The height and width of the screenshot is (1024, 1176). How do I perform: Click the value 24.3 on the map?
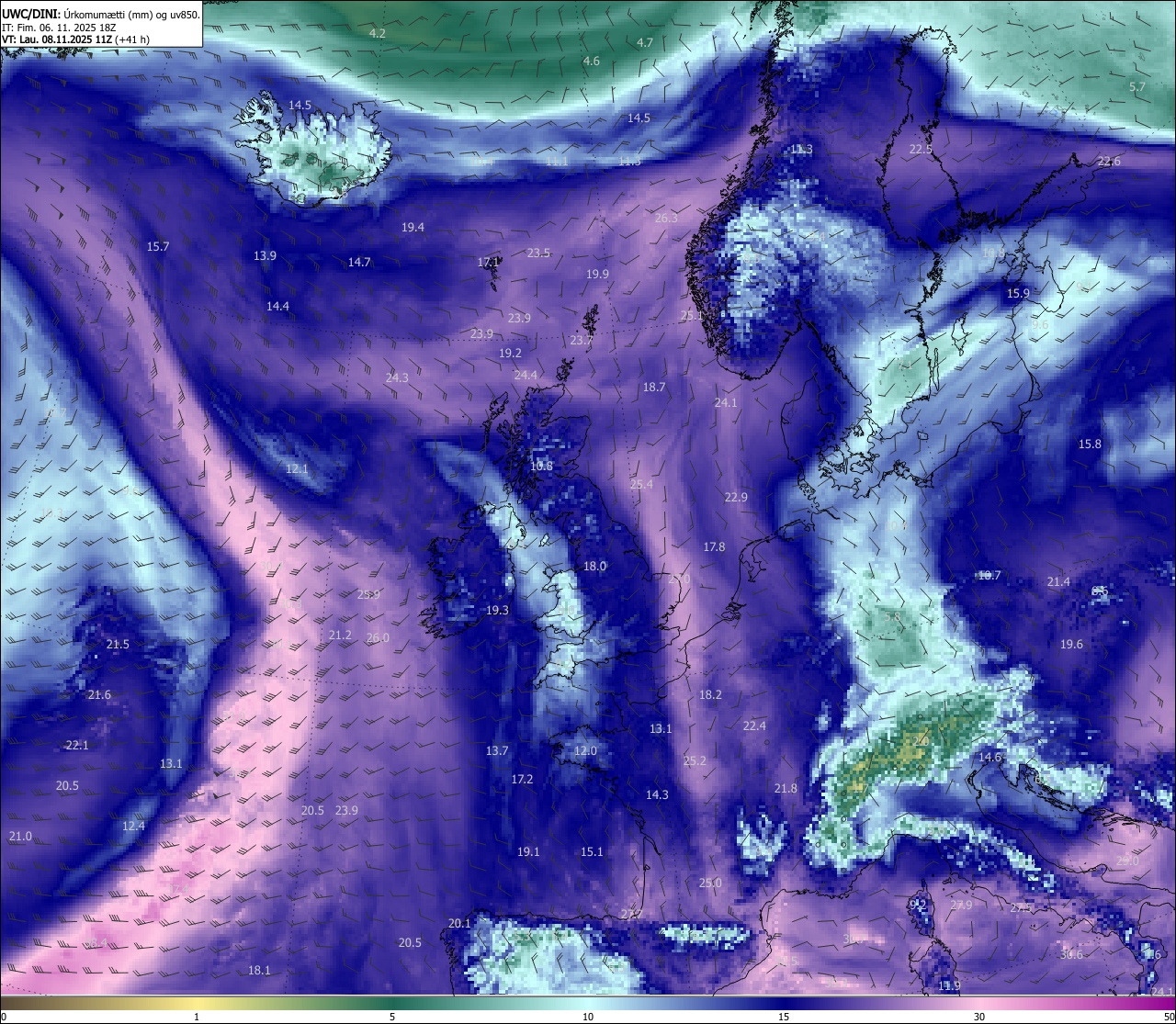pyautogui.click(x=397, y=378)
